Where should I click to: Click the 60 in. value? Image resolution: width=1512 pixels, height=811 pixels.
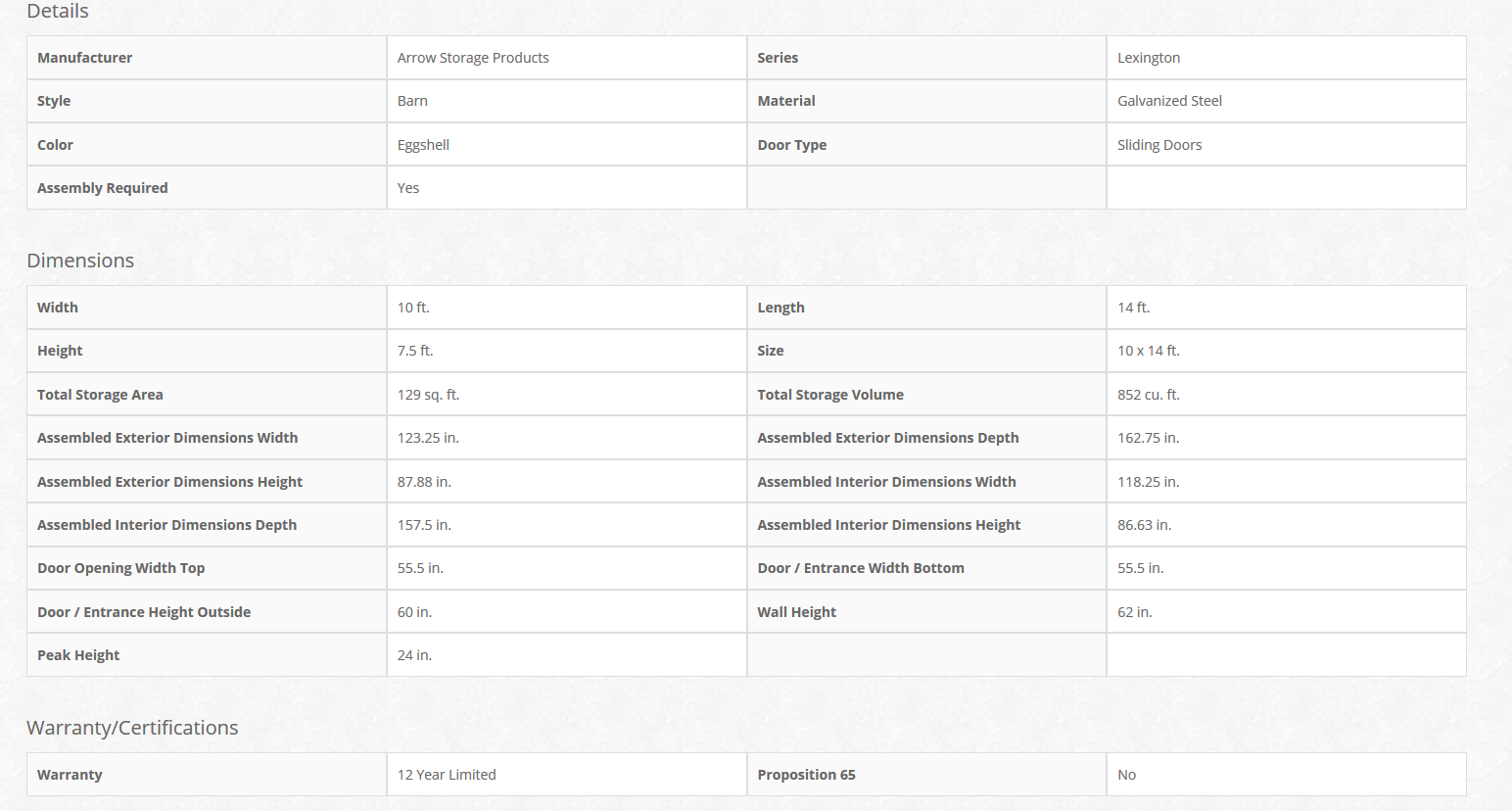coord(414,612)
